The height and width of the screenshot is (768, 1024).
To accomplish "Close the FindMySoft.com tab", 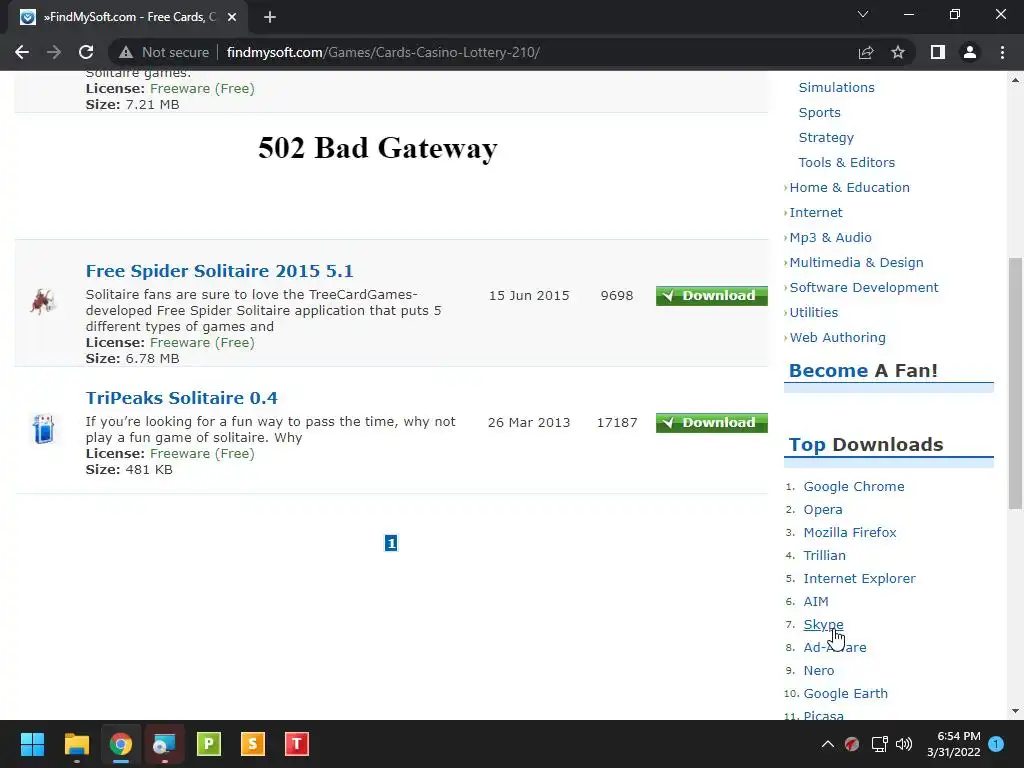I will (x=232, y=17).
